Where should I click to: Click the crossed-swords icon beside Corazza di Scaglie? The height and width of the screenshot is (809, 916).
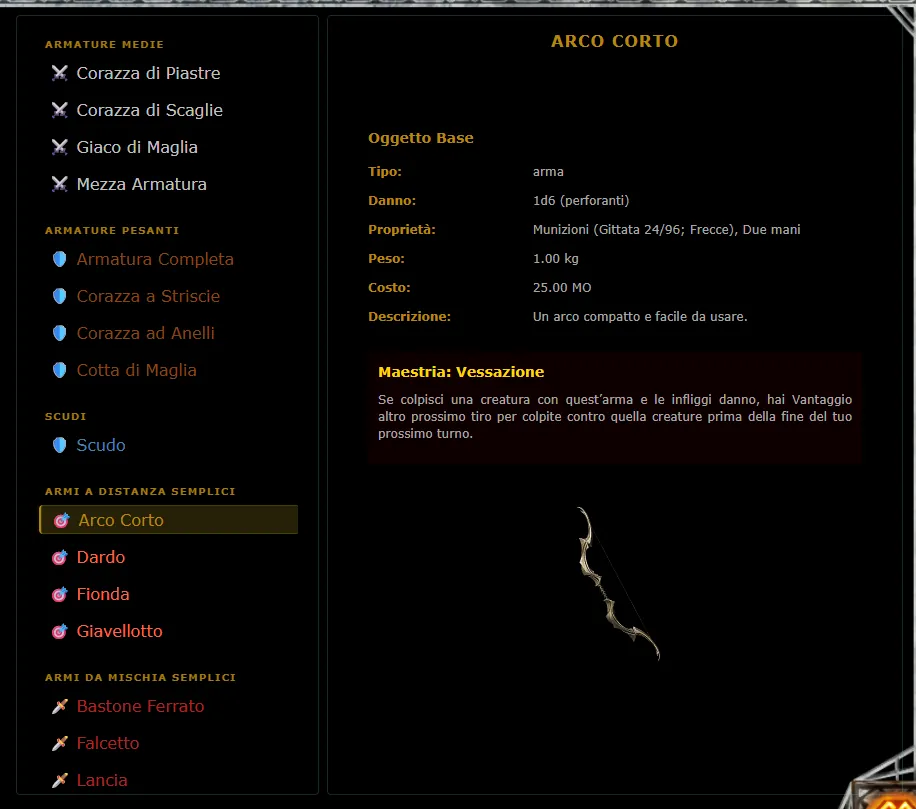[x=60, y=110]
